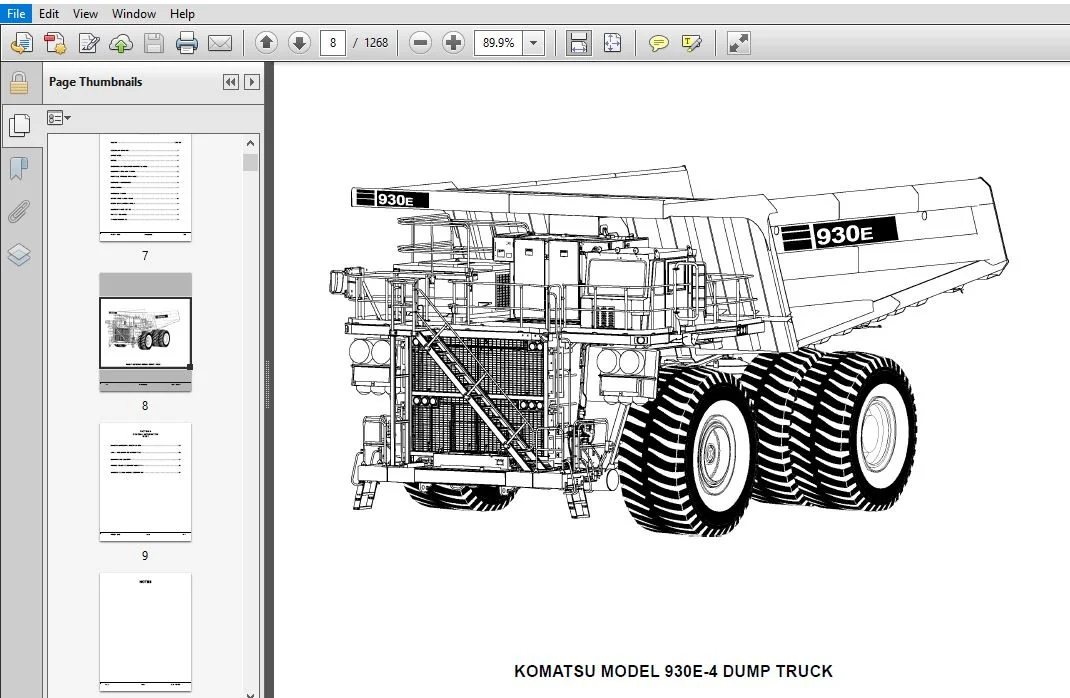Open the Edit menu
The height and width of the screenshot is (698, 1070).
pyautogui.click(x=48, y=13)
